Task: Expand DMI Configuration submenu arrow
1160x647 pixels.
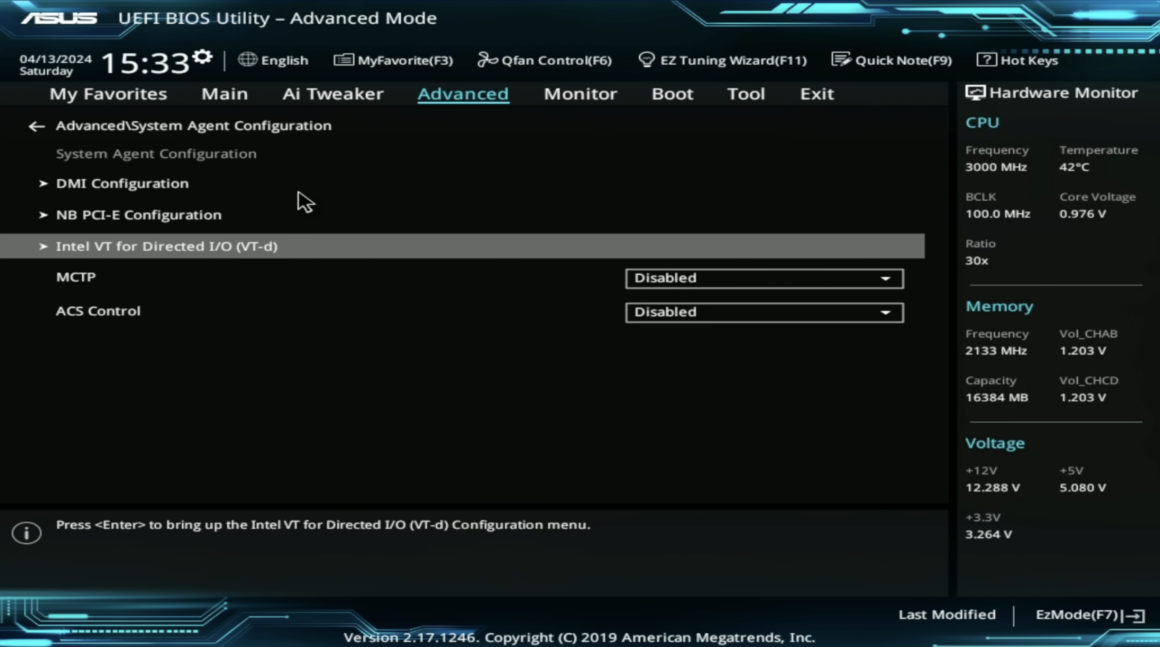Action: pyautogui.click(x=43, y=183)
